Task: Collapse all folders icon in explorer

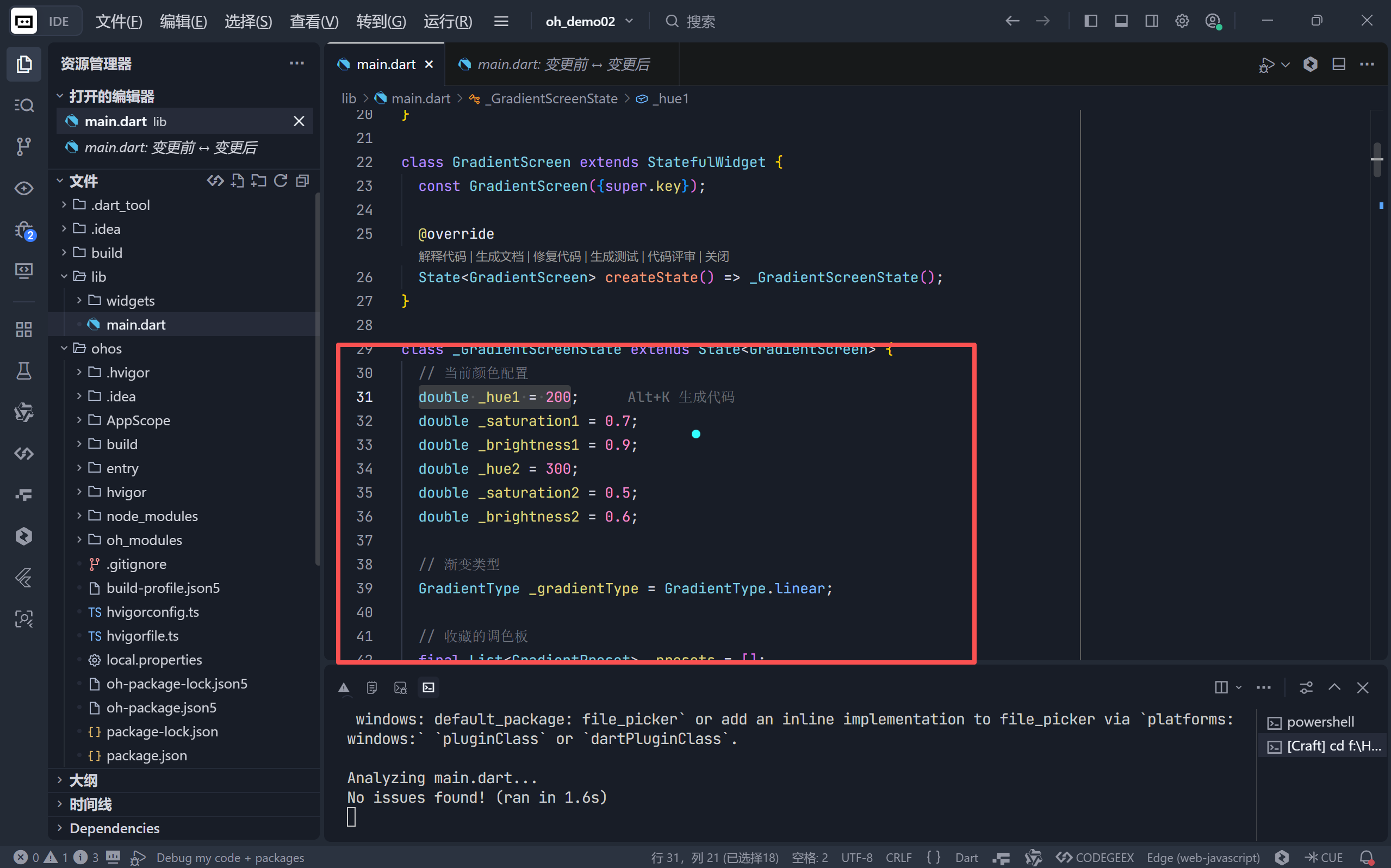Action: coord(302,182)
